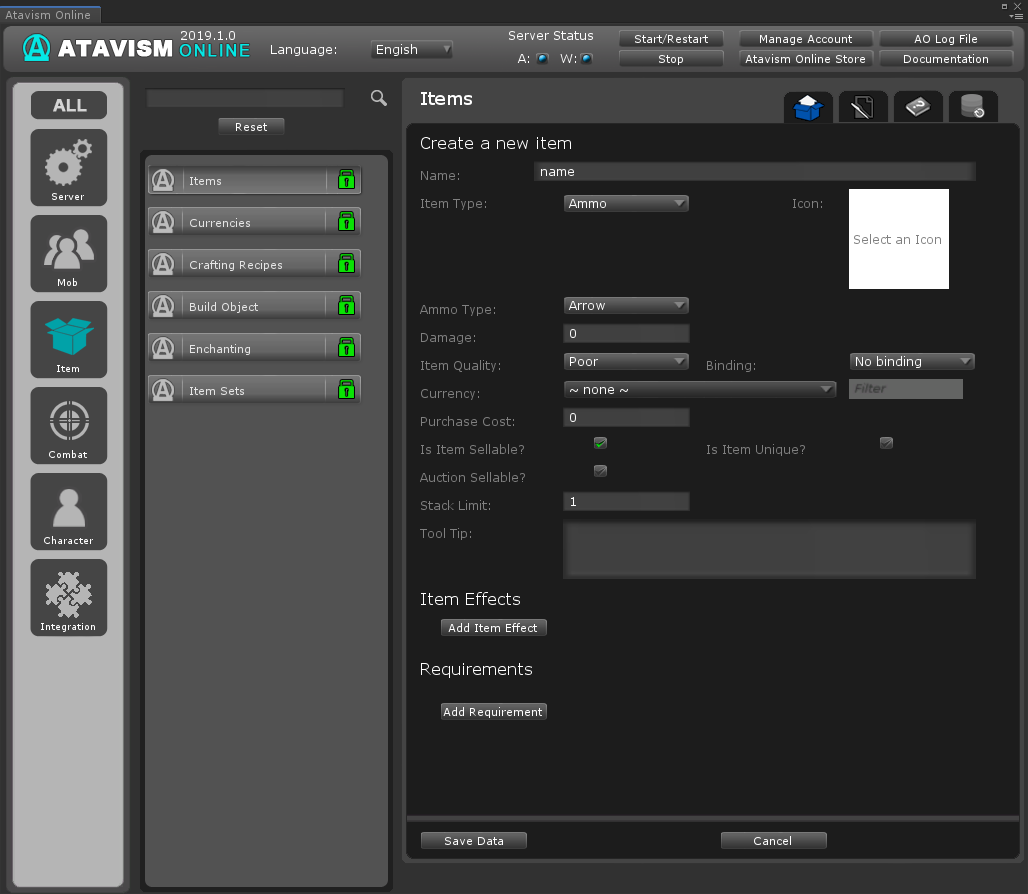Click the search magnifier icon
The image size is (1028, 894).
[378, 98]
